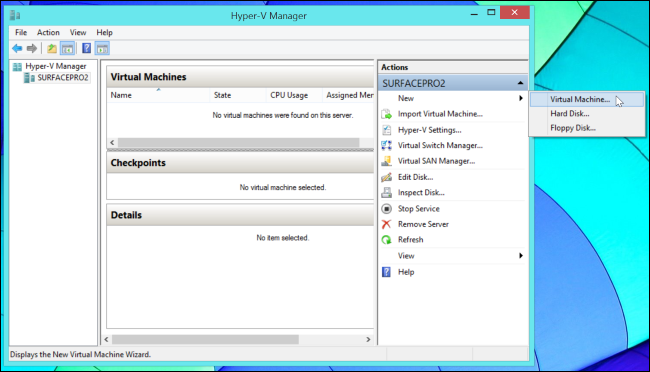Sort by the State column header
Viewport: 650px width, 372px height.
pos(238,95)
